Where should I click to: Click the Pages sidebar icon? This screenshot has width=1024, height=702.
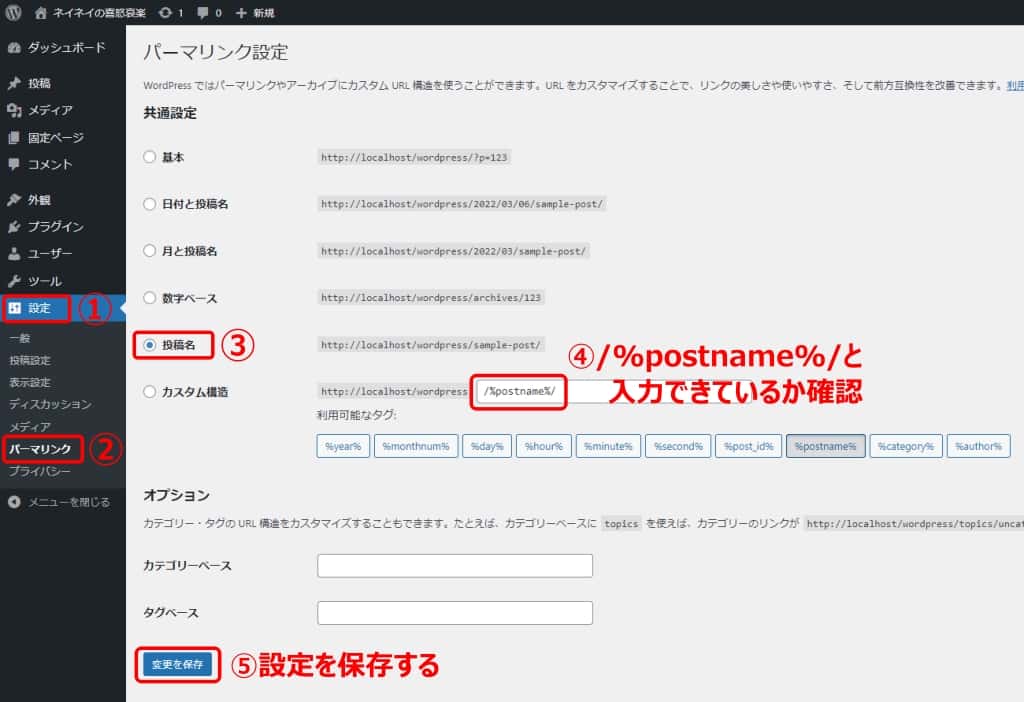tap(14, 138)
